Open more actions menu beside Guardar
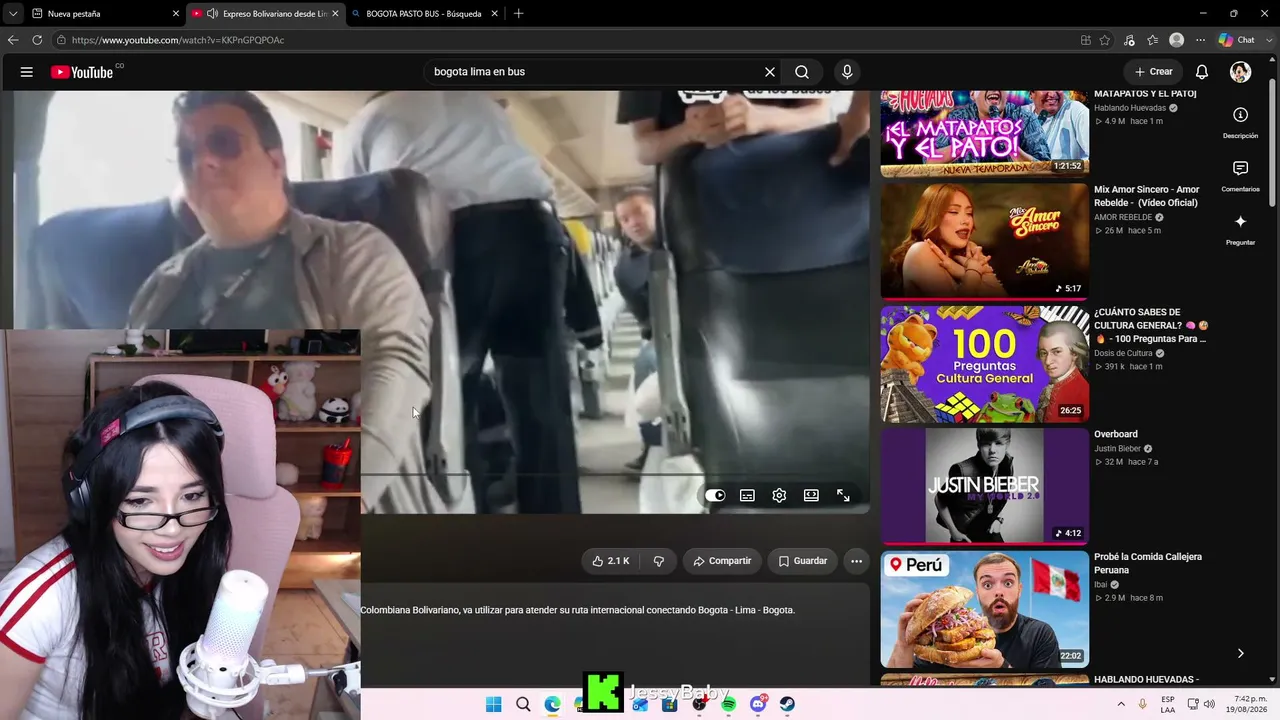1280x720 pixels. [856, 561]
